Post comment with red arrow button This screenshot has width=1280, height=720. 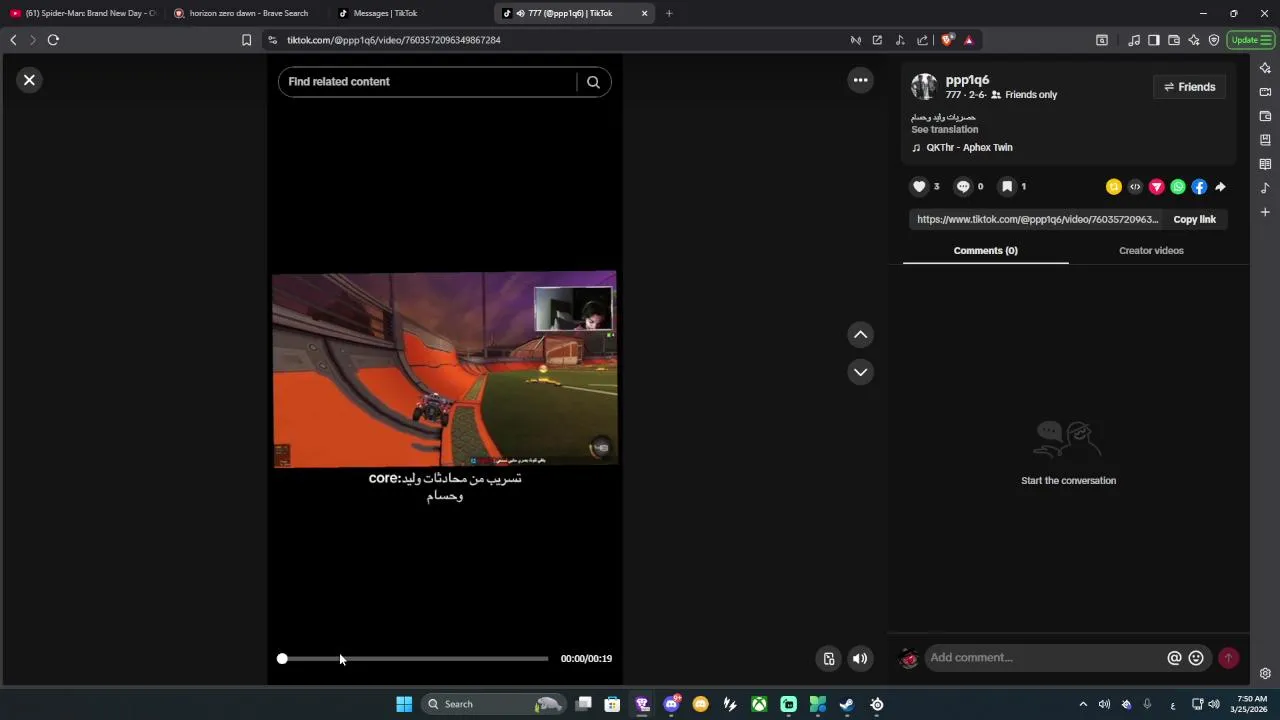click(x=1228, y=658)
